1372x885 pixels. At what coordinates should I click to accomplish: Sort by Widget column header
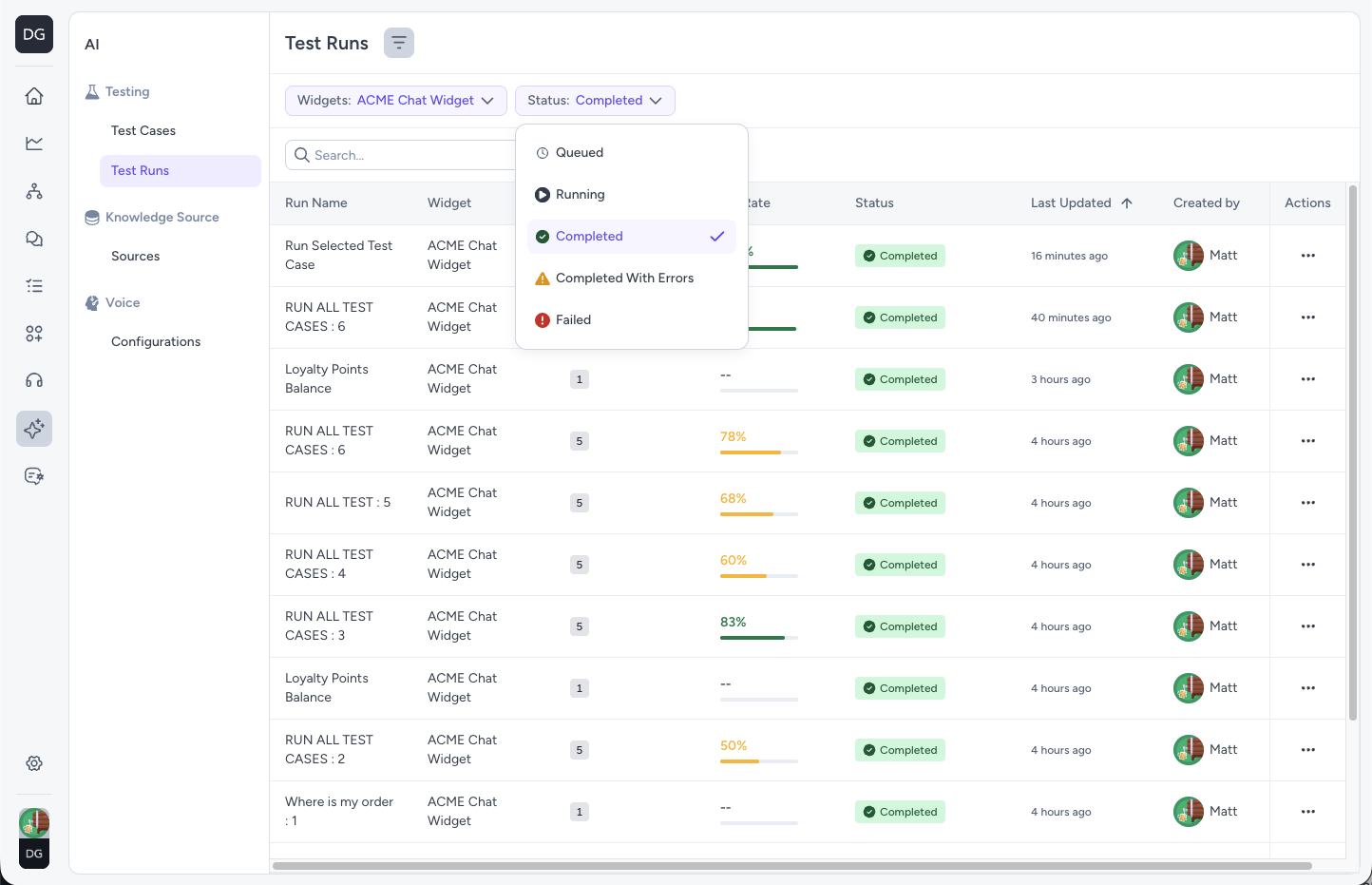coord(449,203)
